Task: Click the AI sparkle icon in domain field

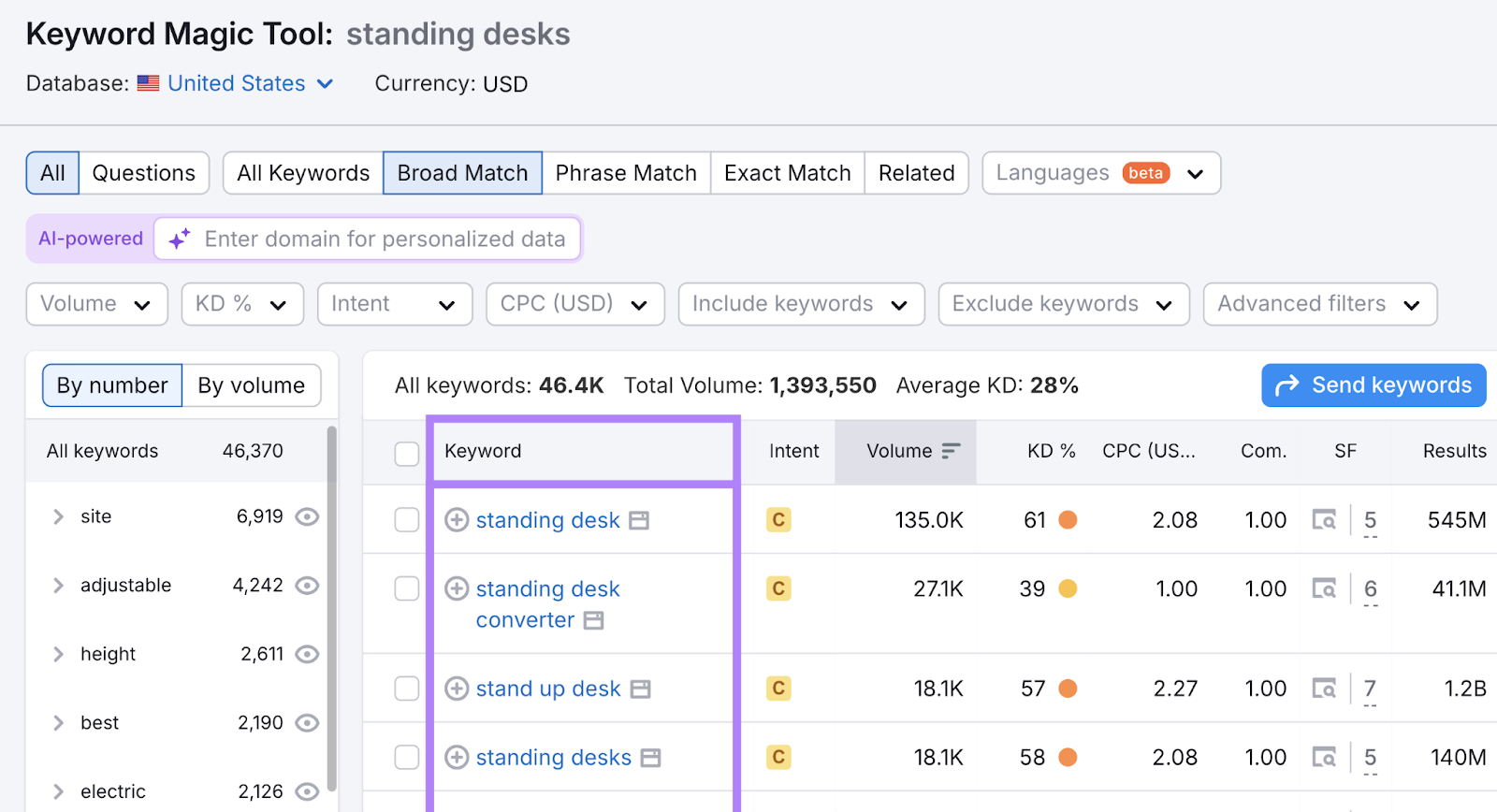Action: tap(180, 239)
